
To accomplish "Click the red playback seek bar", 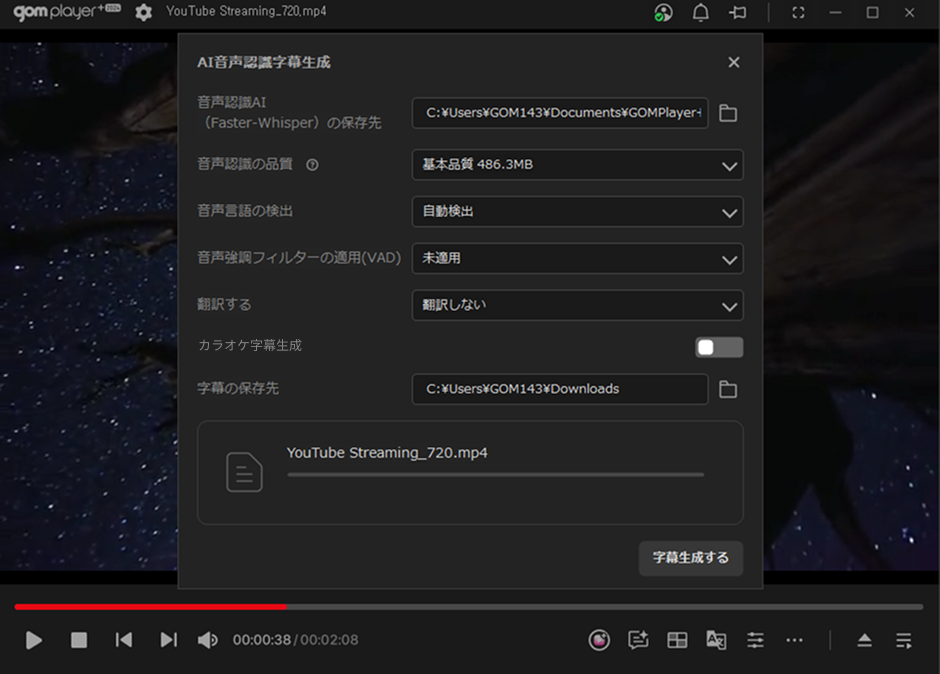I will tap(150, 606).
